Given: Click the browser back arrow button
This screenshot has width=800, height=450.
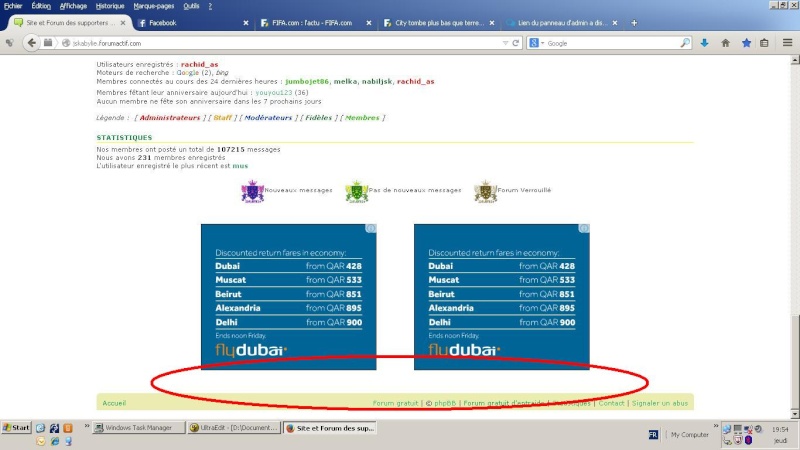Looking at the screenshot, I should [x=32, y=43].
